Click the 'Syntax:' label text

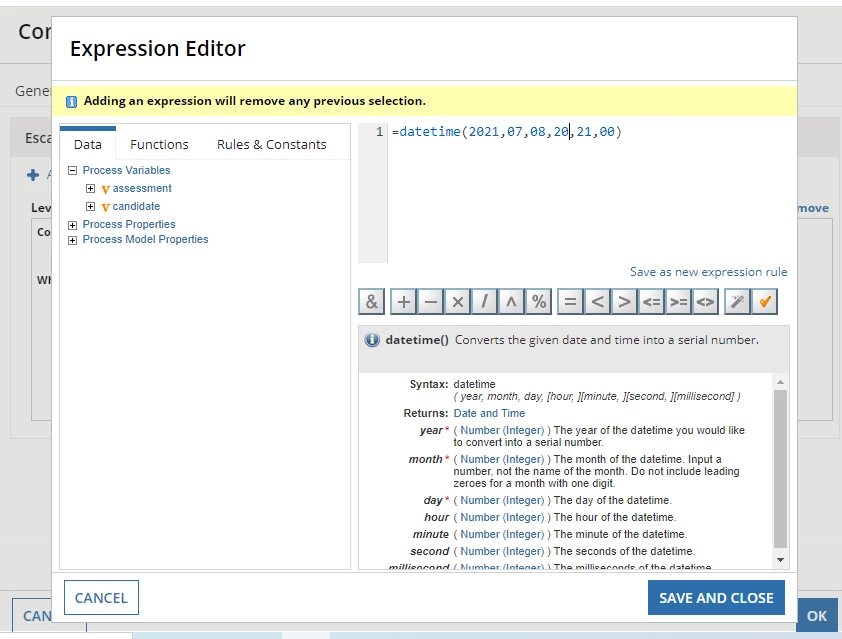429,384
